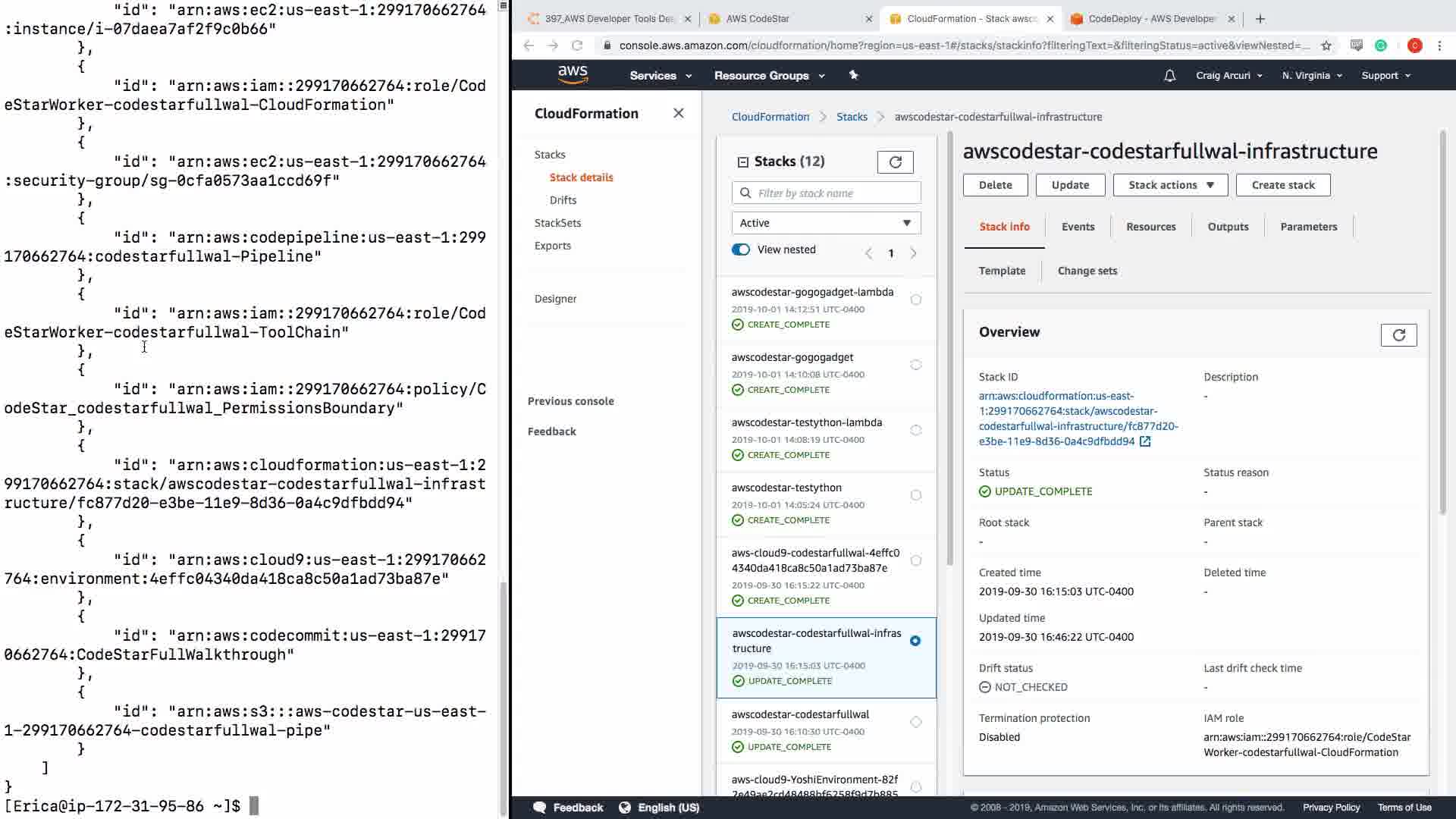Click the Delete stack button

point(995,185)
